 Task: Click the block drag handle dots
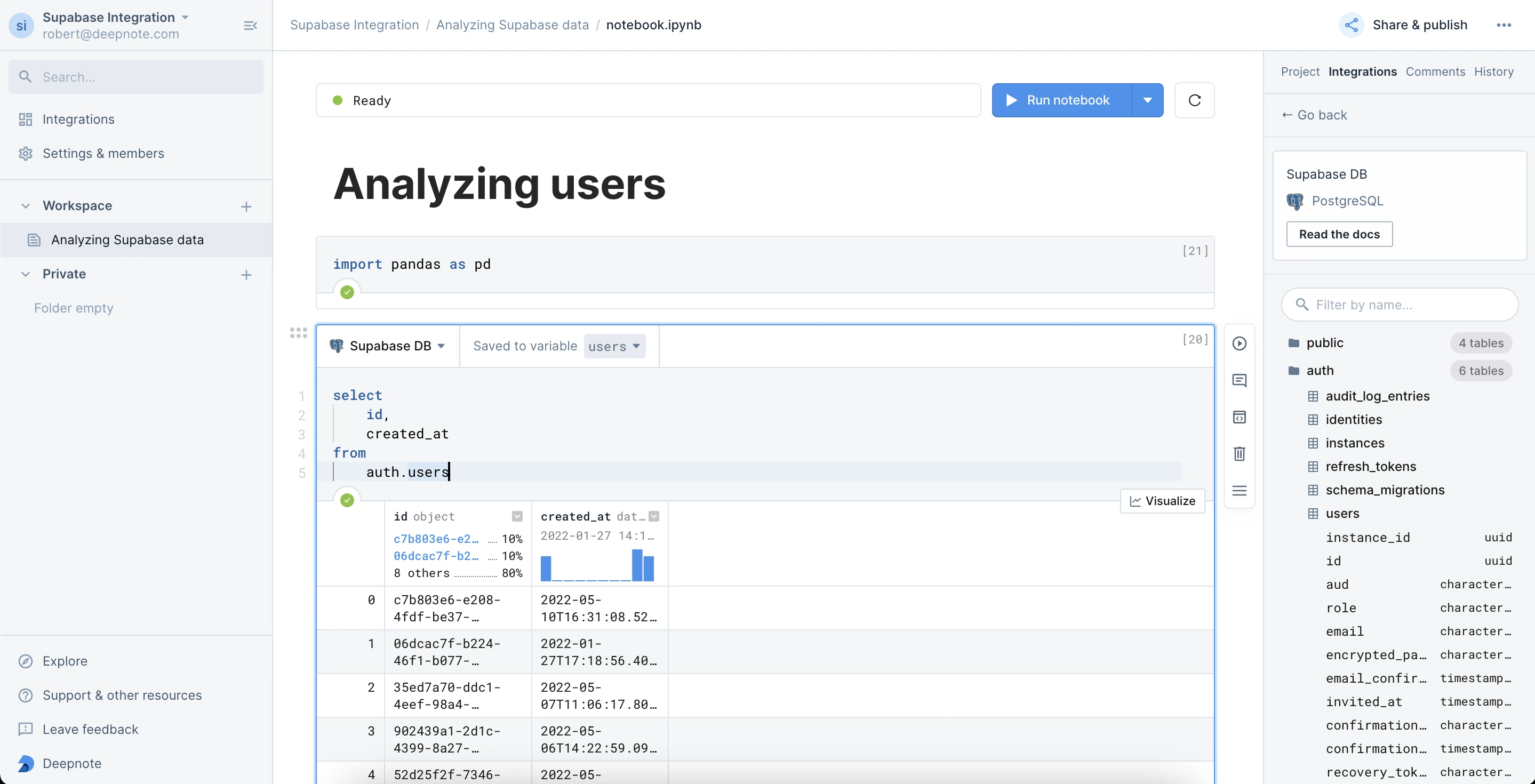pyautogui.click(x=299, y=332)
